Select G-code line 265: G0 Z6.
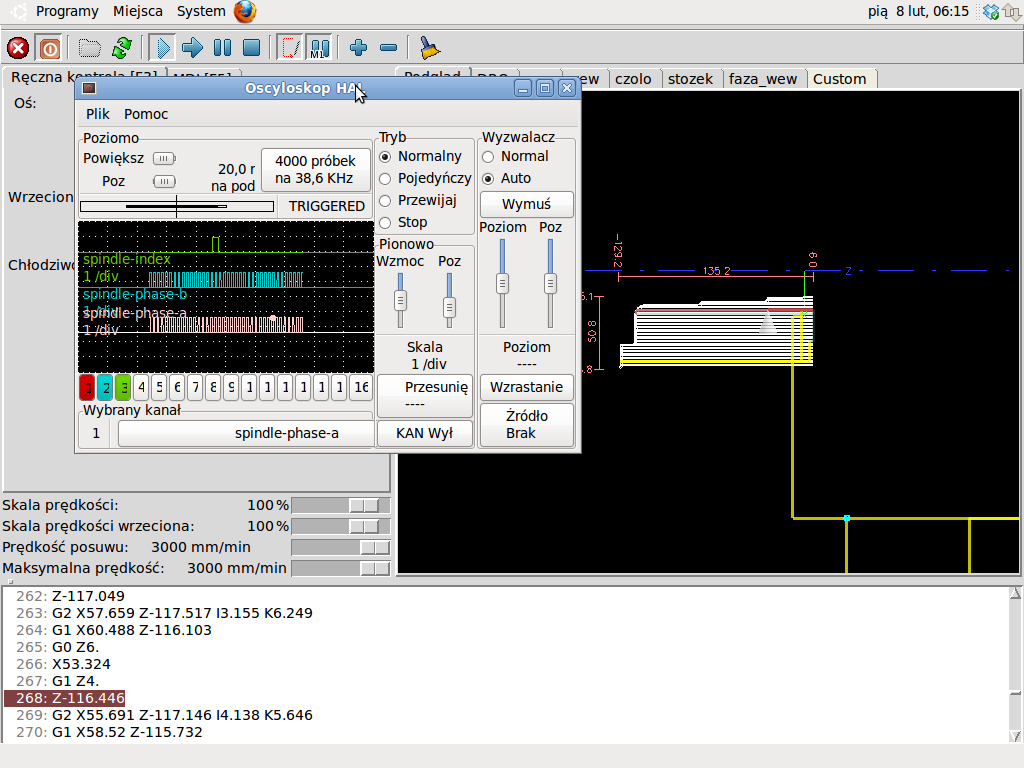Image resolution: width=1024 pixels, height=768 pixels. (57, 647)
